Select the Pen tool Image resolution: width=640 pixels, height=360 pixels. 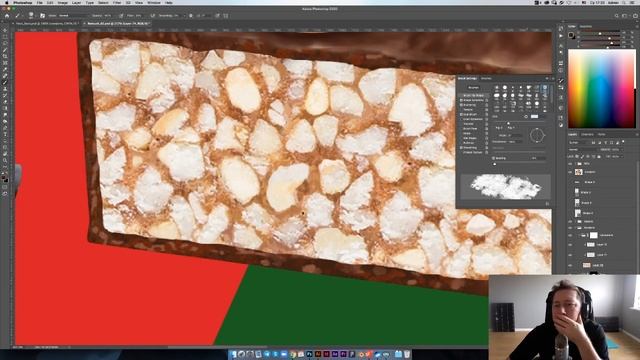5,128
